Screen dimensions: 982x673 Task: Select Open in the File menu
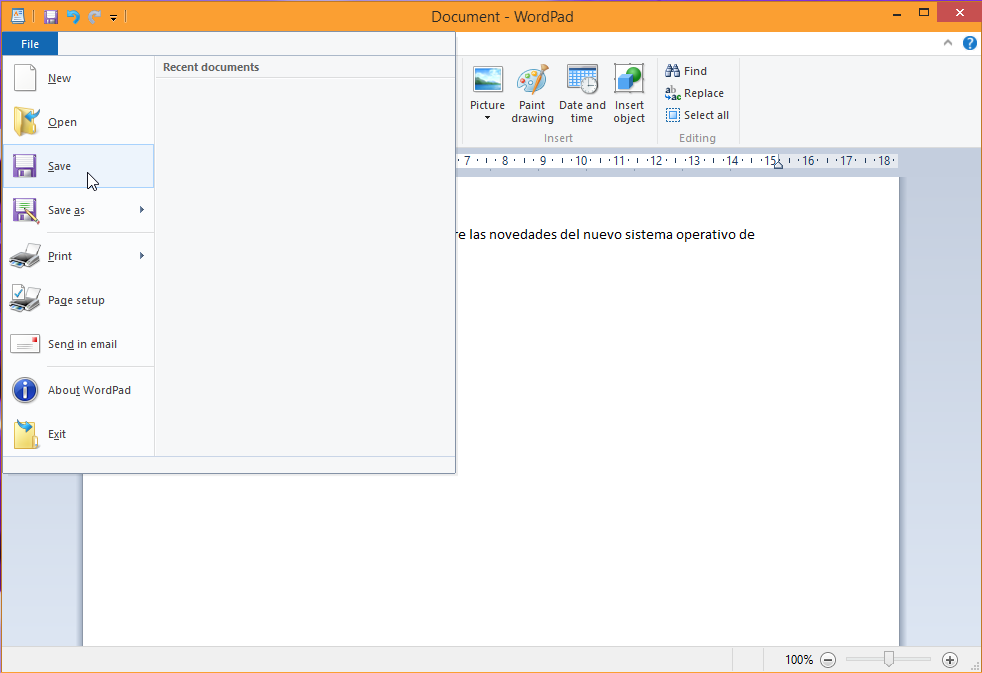point(62,122)
